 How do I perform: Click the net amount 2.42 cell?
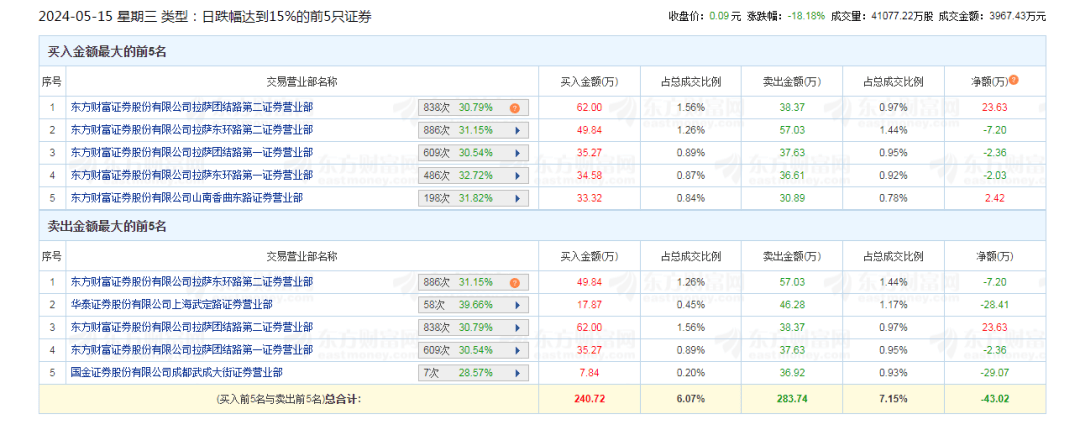(x=995, y=198)
